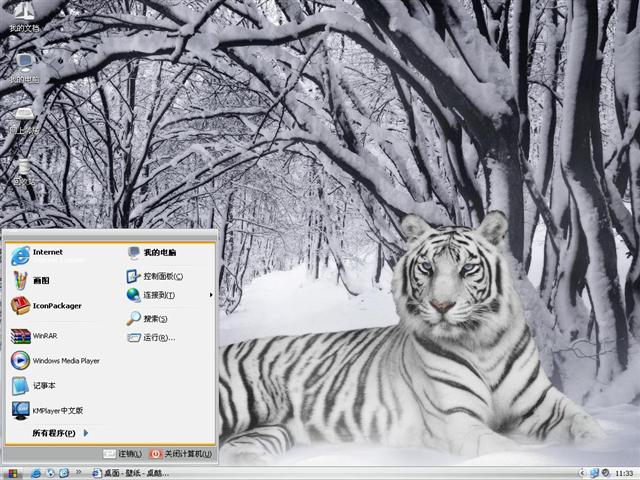Click the Windows Start button on taskbar
Image resolution: width=640 pixels, height=480 pixels.
(12, 473)
